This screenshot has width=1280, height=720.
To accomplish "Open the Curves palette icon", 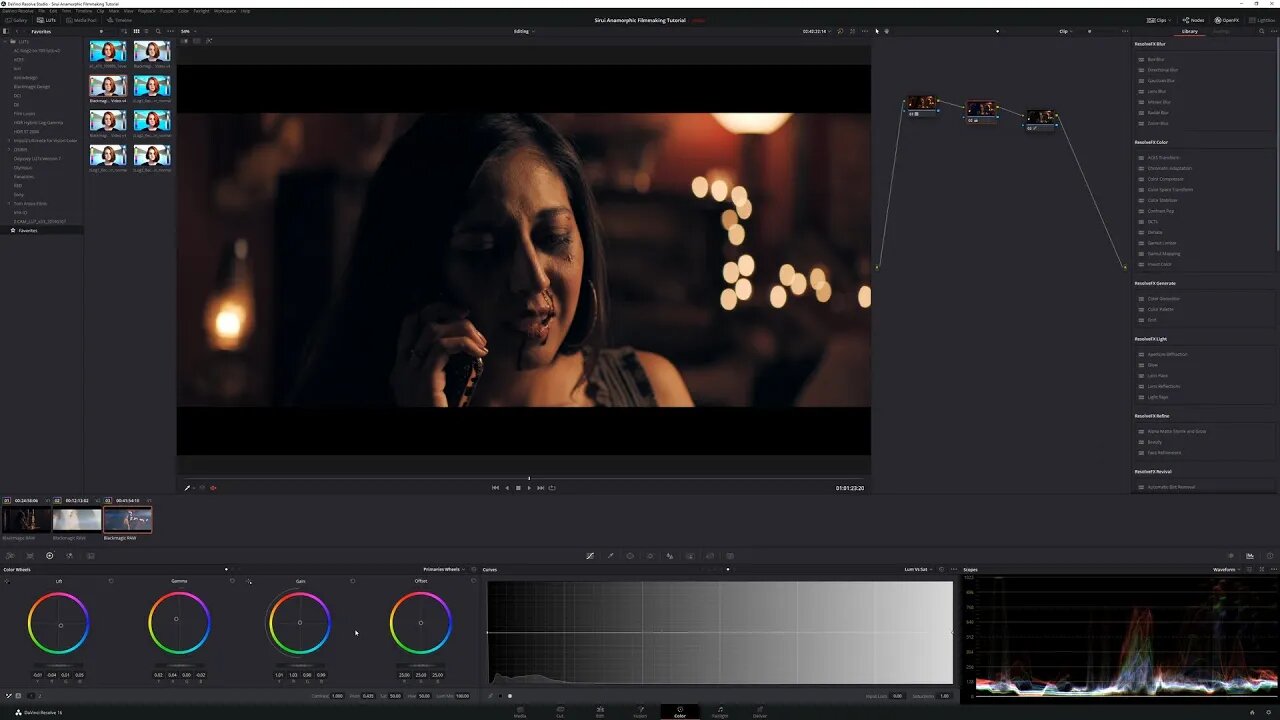I will click(x=590, y=556).
